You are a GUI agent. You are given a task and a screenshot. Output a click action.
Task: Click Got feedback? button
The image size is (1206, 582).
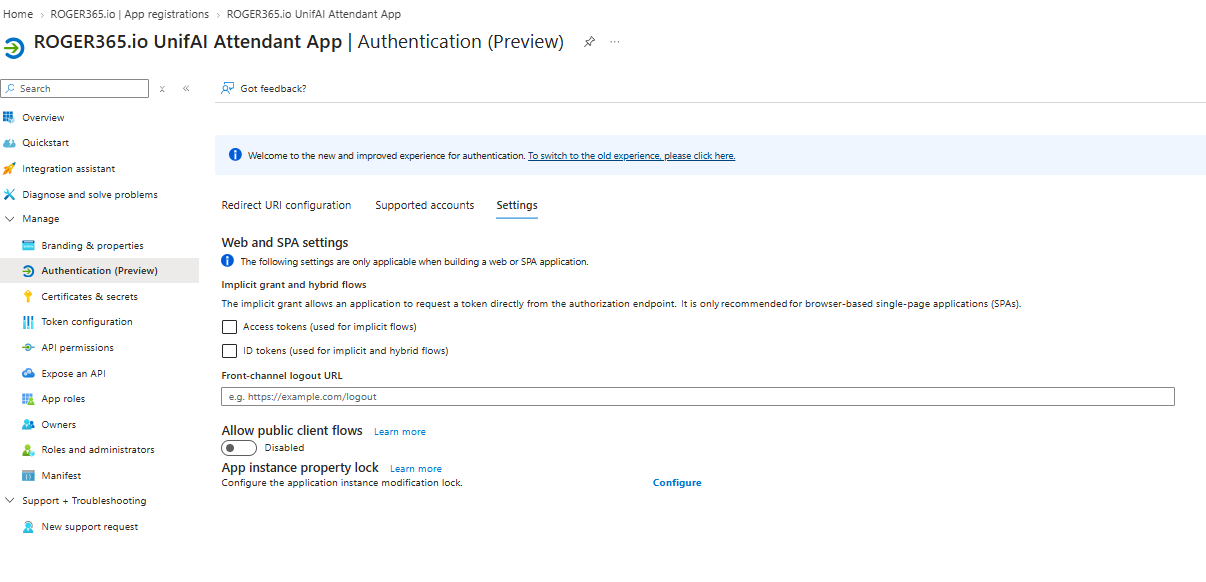264,89
